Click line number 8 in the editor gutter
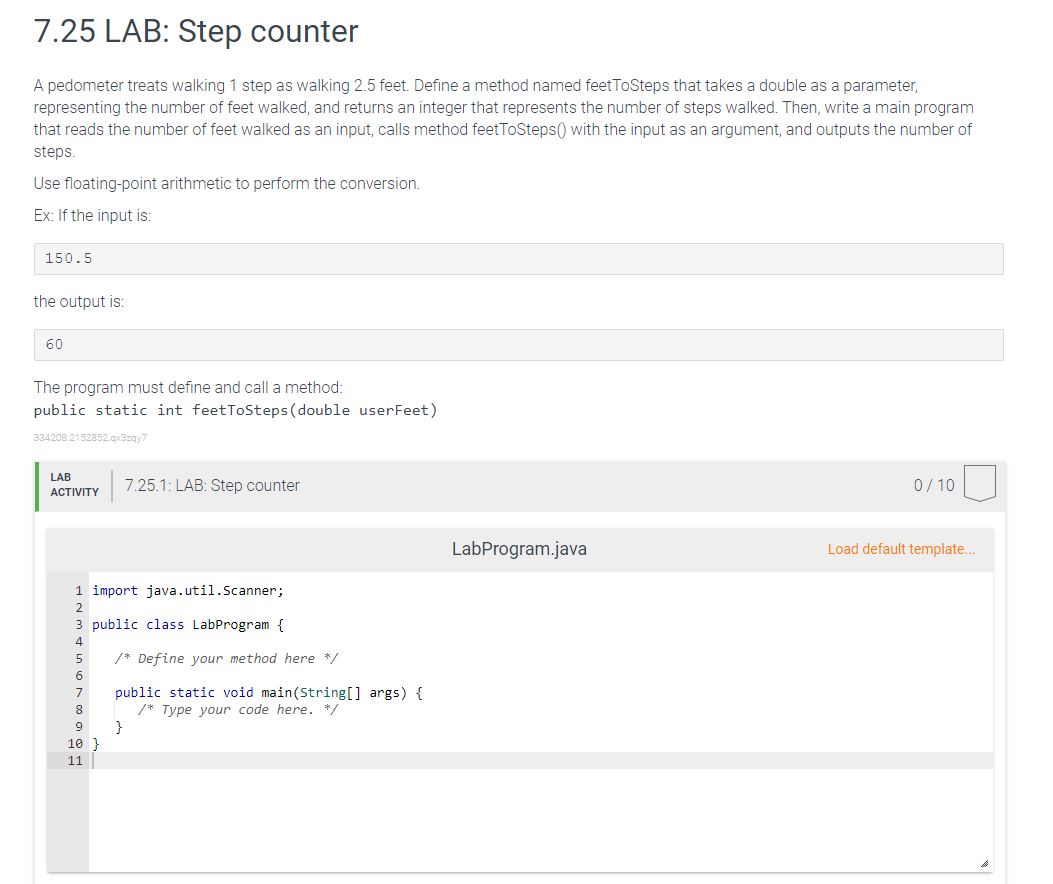Viewport: 1053px width, 884px height. point(78,709)
